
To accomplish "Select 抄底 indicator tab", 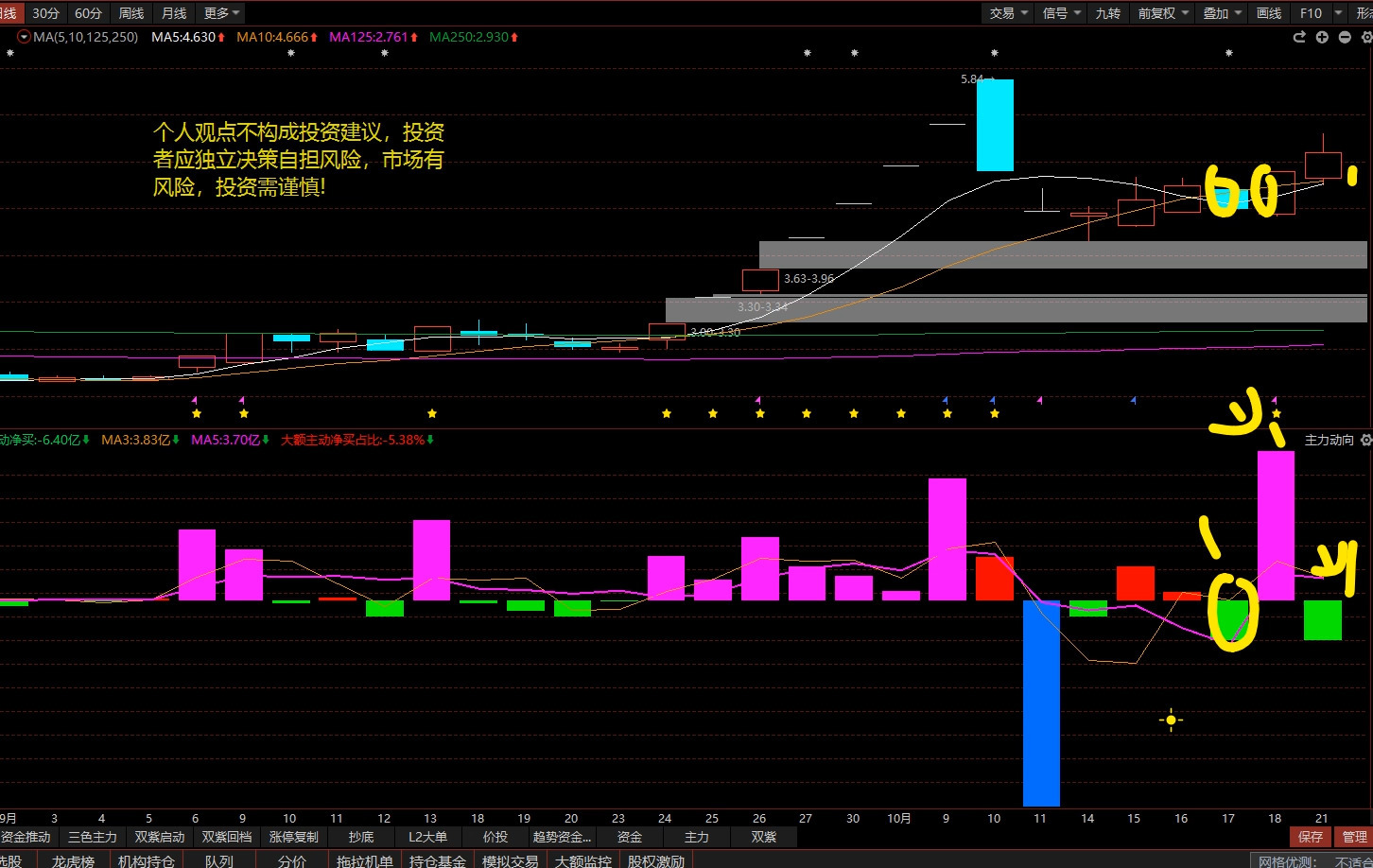I will tap(361, 837).
